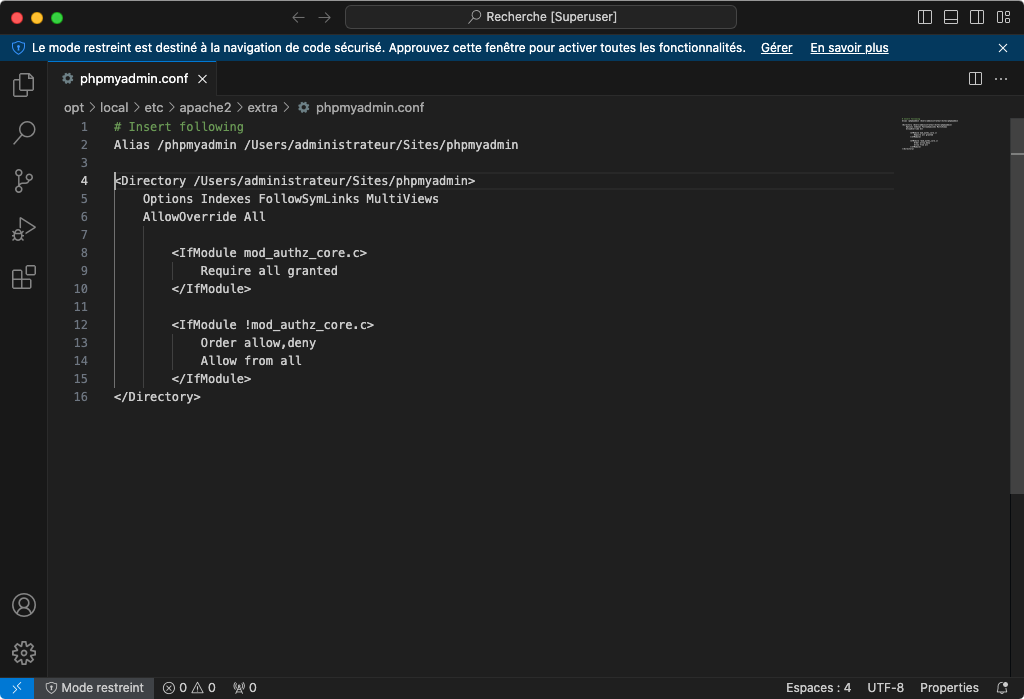Open the editor More Actions ellipsis menu
The width and height of the screenshot is (1024, 699).
1000,79
